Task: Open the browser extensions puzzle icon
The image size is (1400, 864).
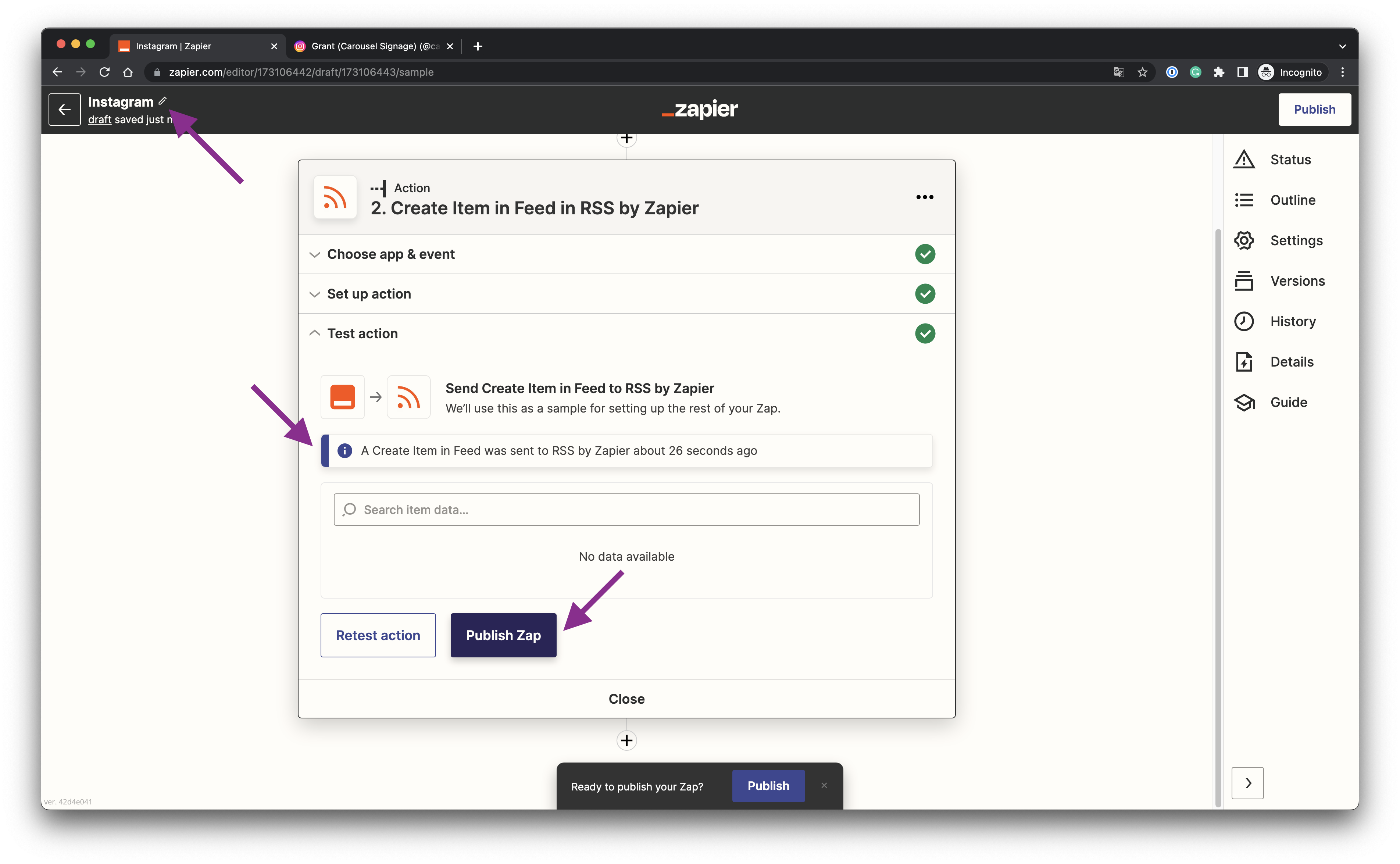Action: tap(1218, 72)
